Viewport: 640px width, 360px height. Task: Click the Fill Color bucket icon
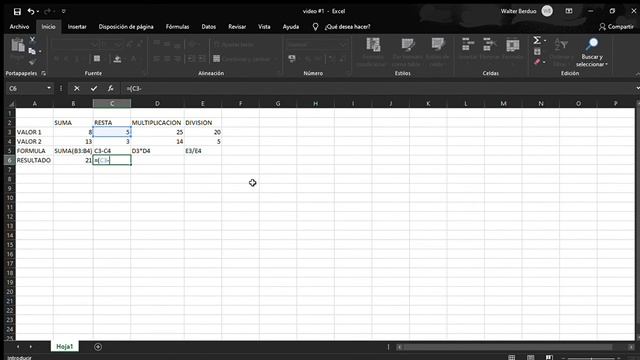click(117, 59)
